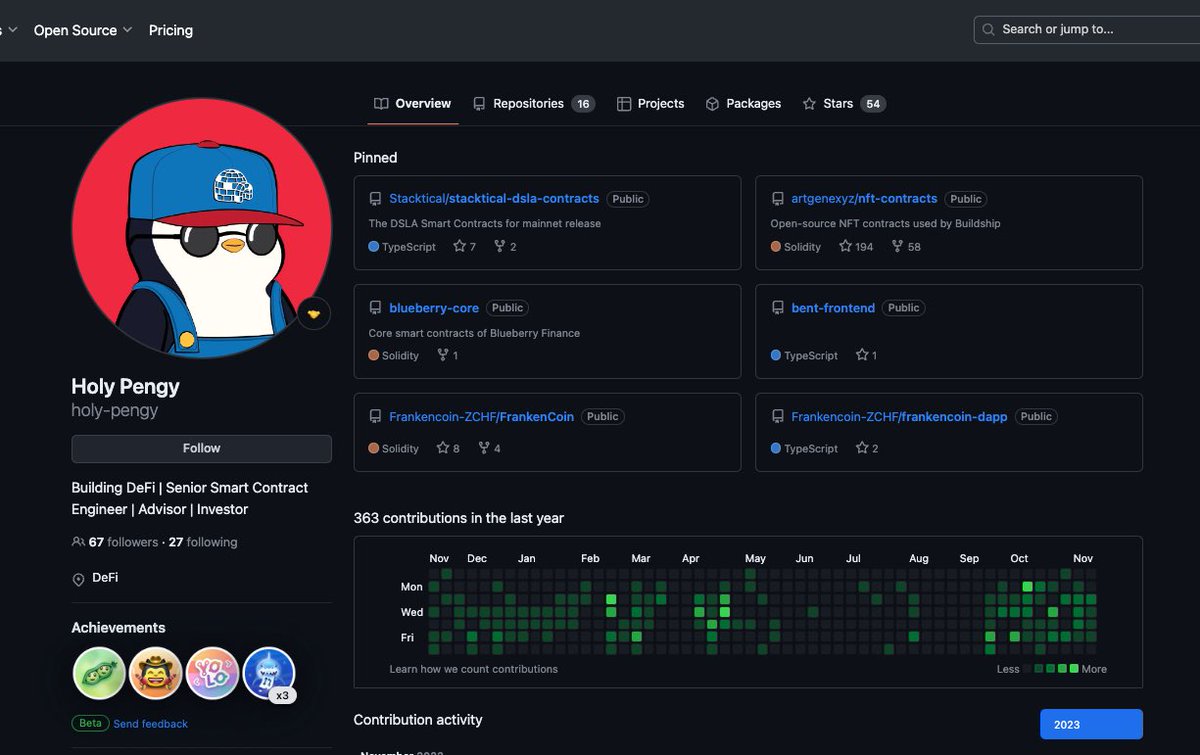Click repo icon beside stacktical-dsla-contracts
The width and height of the screenshot is (1200, 755).
coord(375,199)
